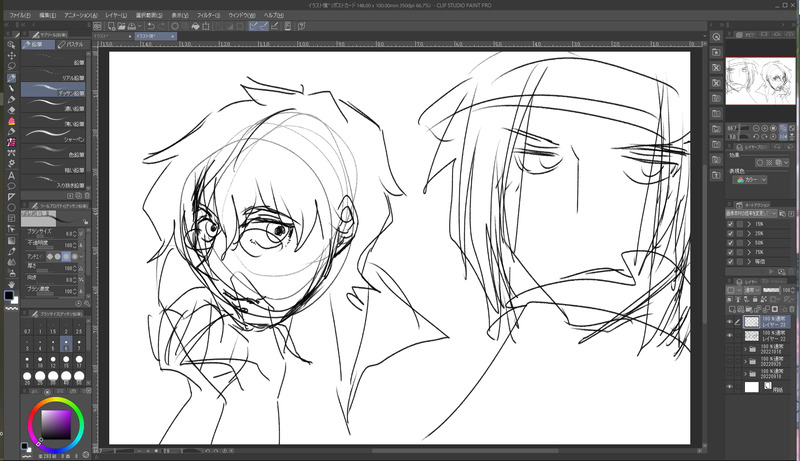Choose the リアル鉛筆 sub tool
The width and height of the screenshot is (800, 461).
(x=53, y=76)
